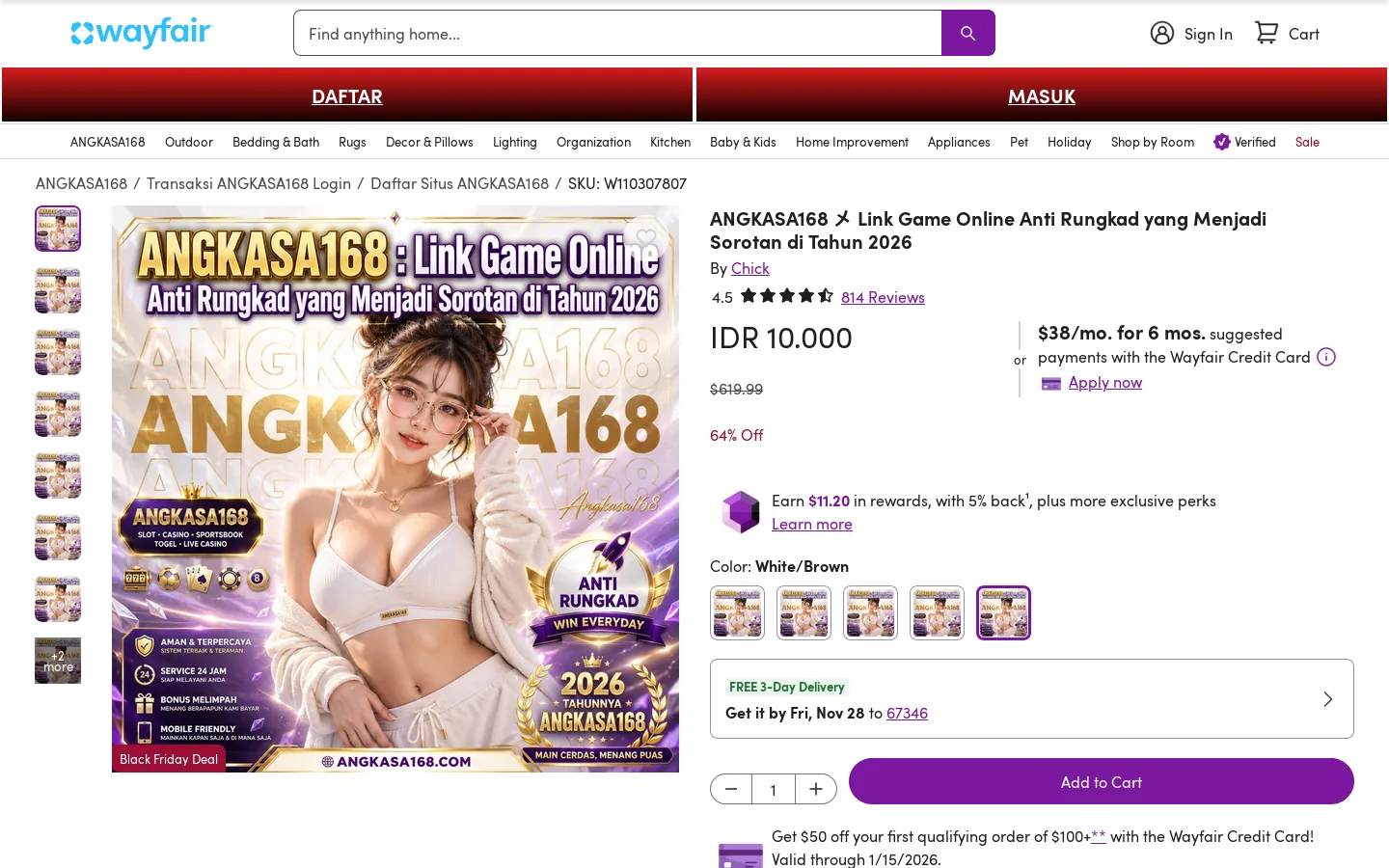Expand the delivery details chevron
Viewport: 1389px width, 868px height.
[1328, 699]
